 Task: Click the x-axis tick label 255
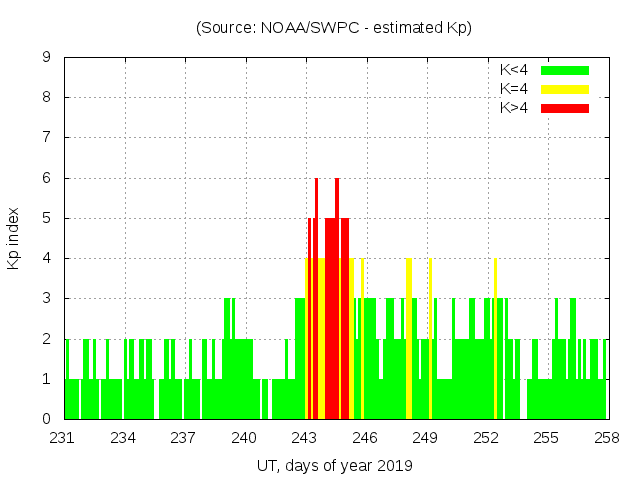pyautogui.click(x=545, y=438)
